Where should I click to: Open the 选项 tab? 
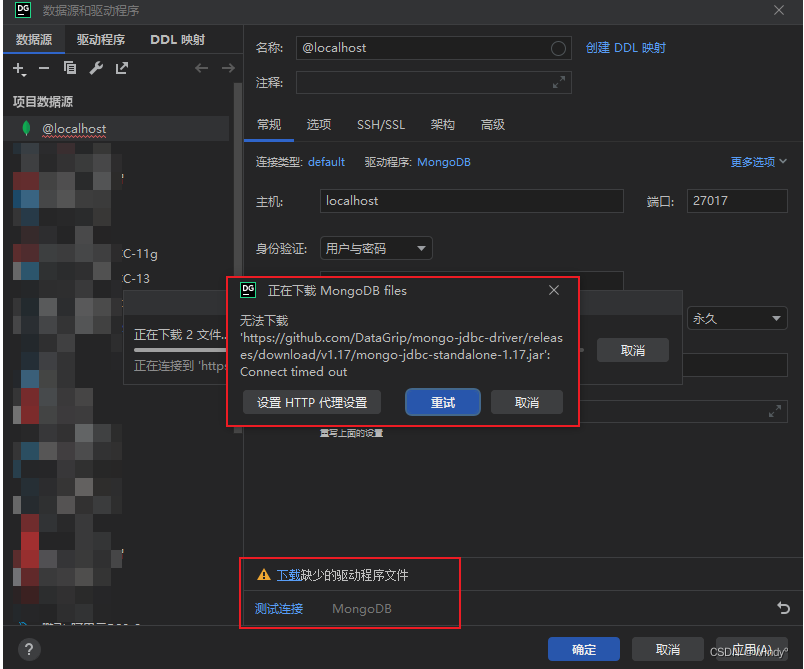pyautogui.click(x=319, y=125)
